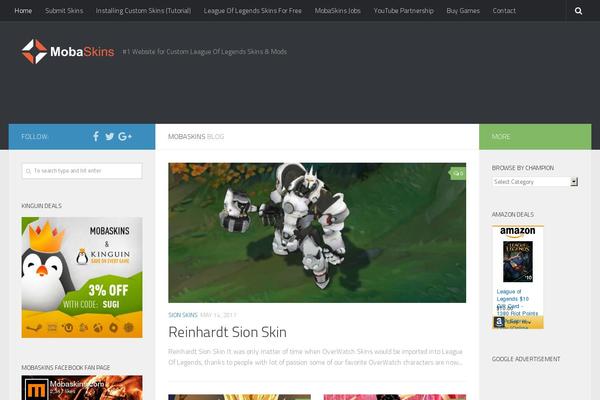Open MobaSkins Jobs page
This screenshot has height=400, width=600.
click(x=338, y=11)
